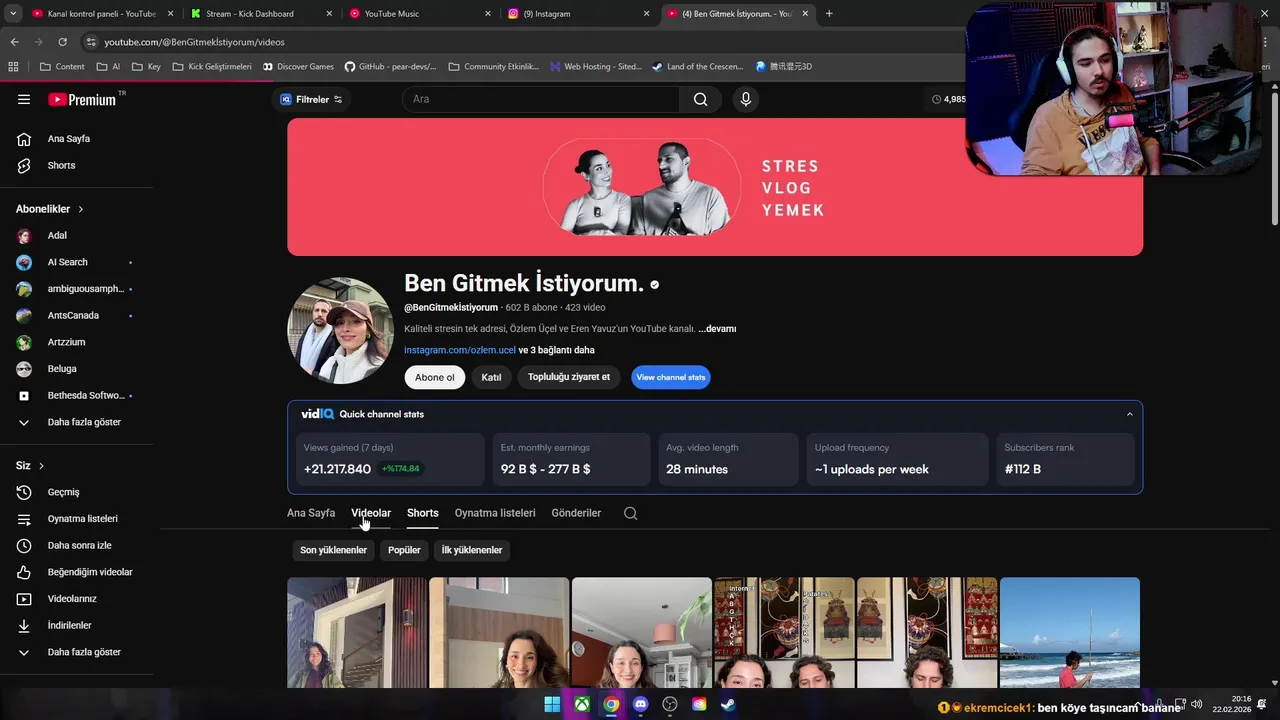Open a new browser tab

click(x=829, y=14)
